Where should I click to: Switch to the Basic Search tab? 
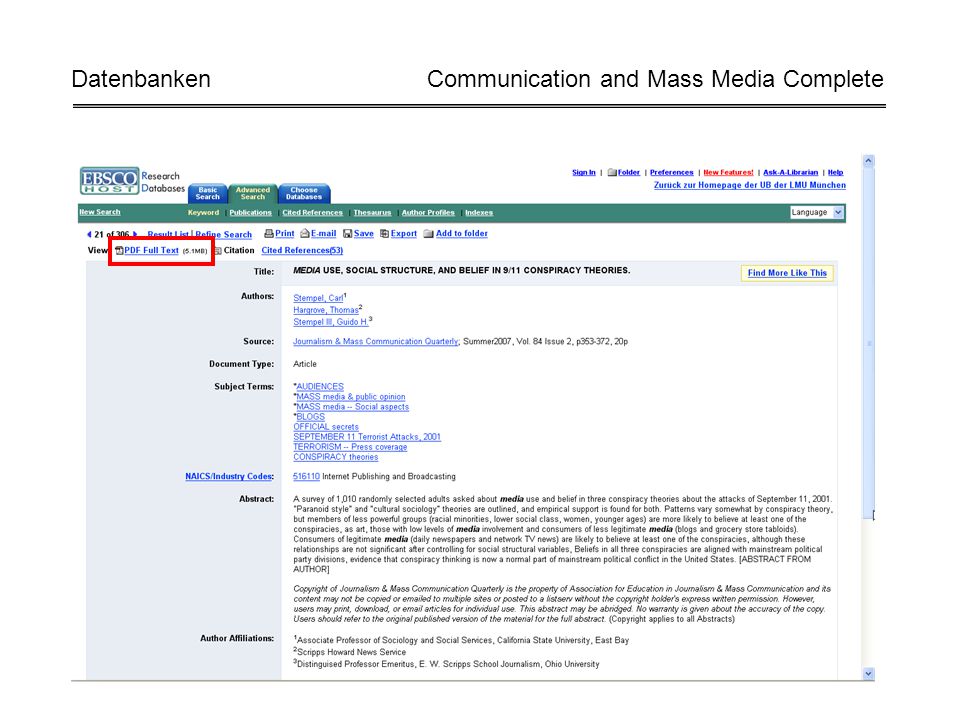pyautogui.click(x=208, y=193)
